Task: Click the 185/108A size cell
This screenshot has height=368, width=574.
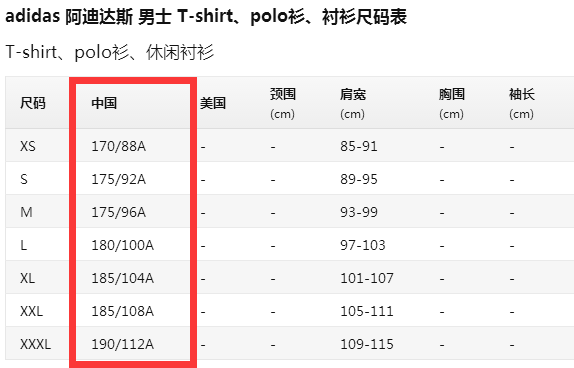Action: click(122, 311)
